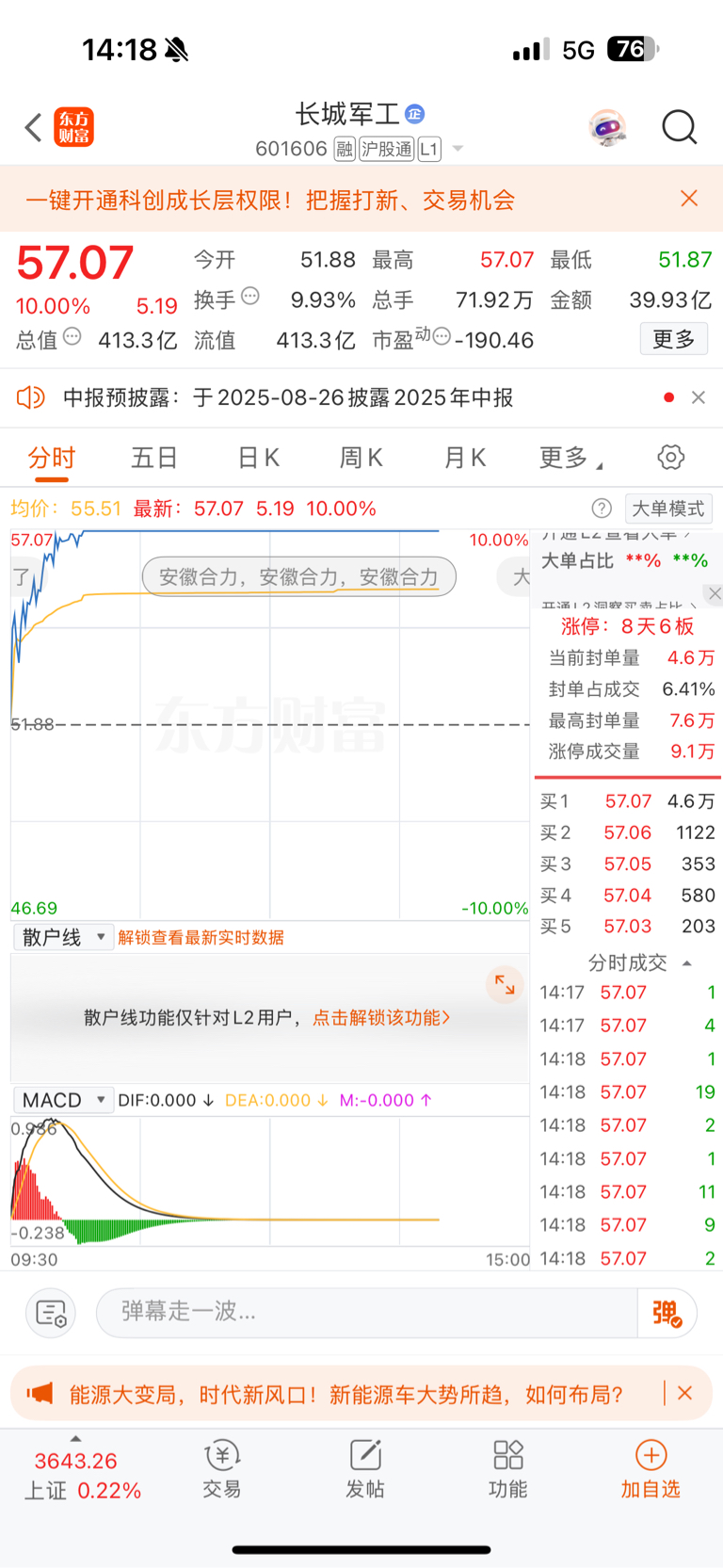Screen dimensions: 723x1568
Task: Dismiss the 中报预披露 notice
Action: pos(699,397)
